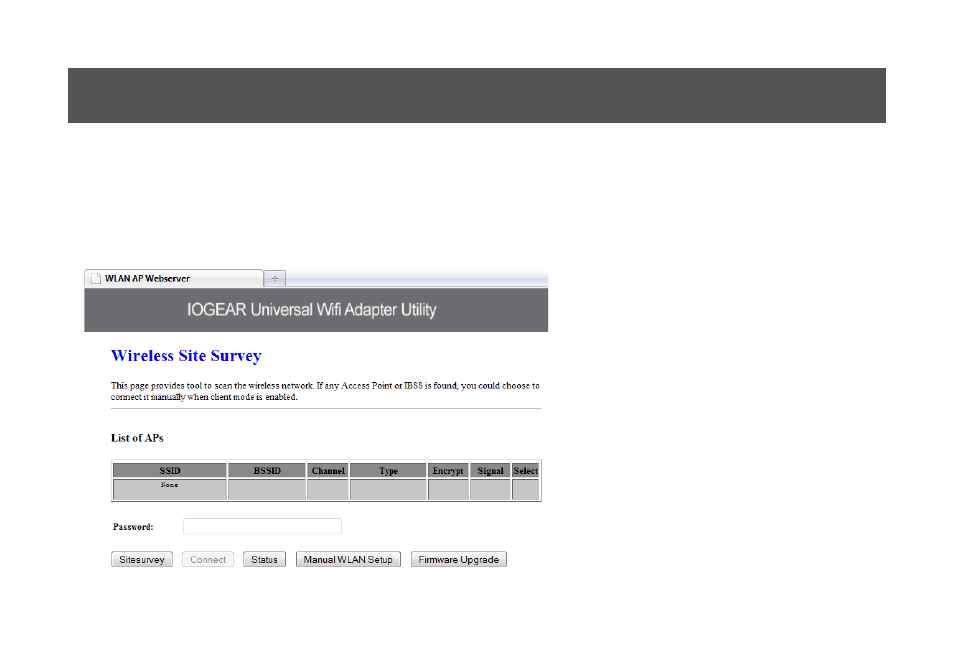Click the List of APs label
The height and width of the screenshot is (664, 954).
pos(137,438)
